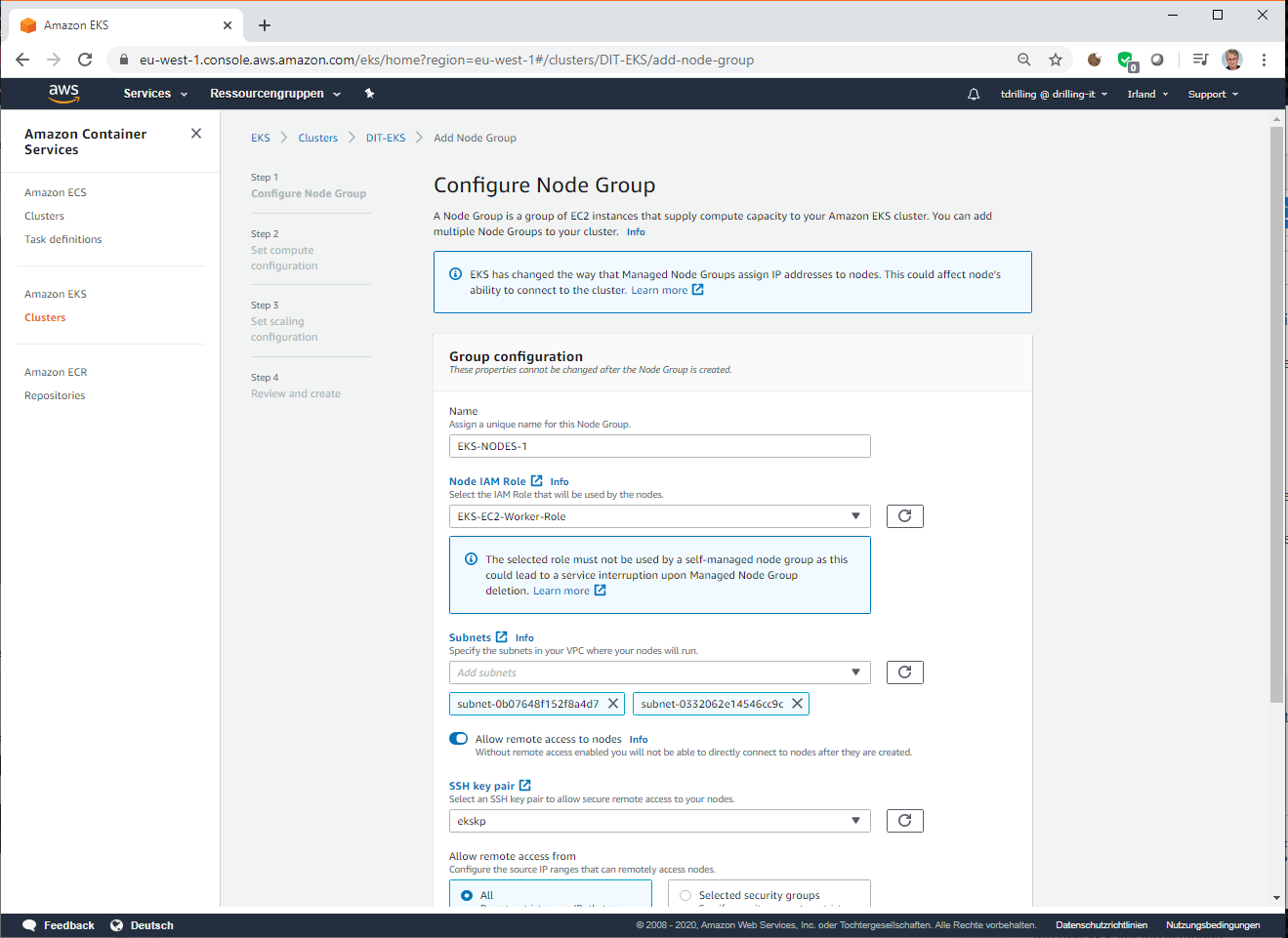
Task: Go to Clusters breadcrumb
Action: [x=318, y=138]
